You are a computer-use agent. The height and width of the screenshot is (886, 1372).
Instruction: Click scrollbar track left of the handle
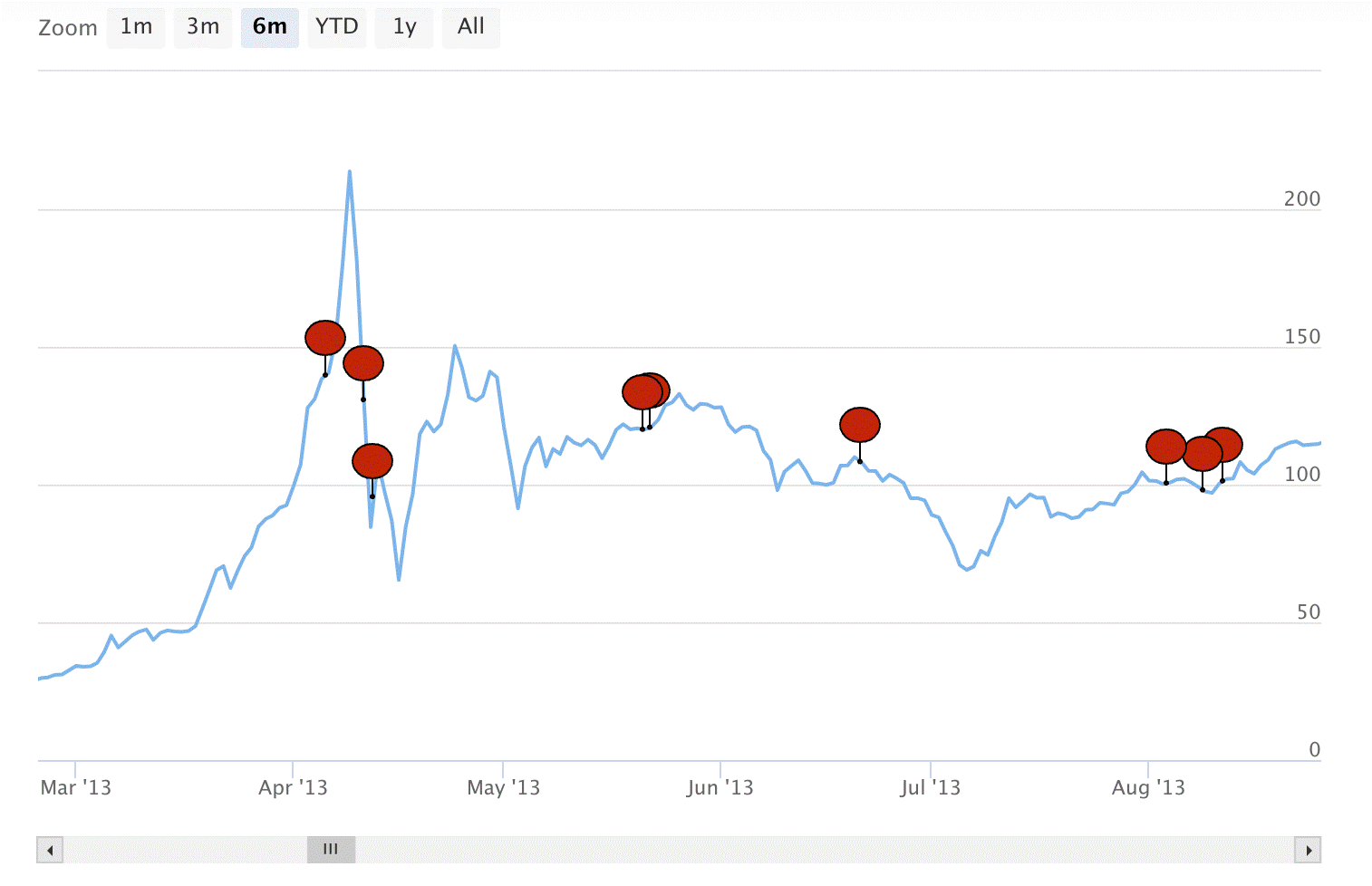(181, 850)
